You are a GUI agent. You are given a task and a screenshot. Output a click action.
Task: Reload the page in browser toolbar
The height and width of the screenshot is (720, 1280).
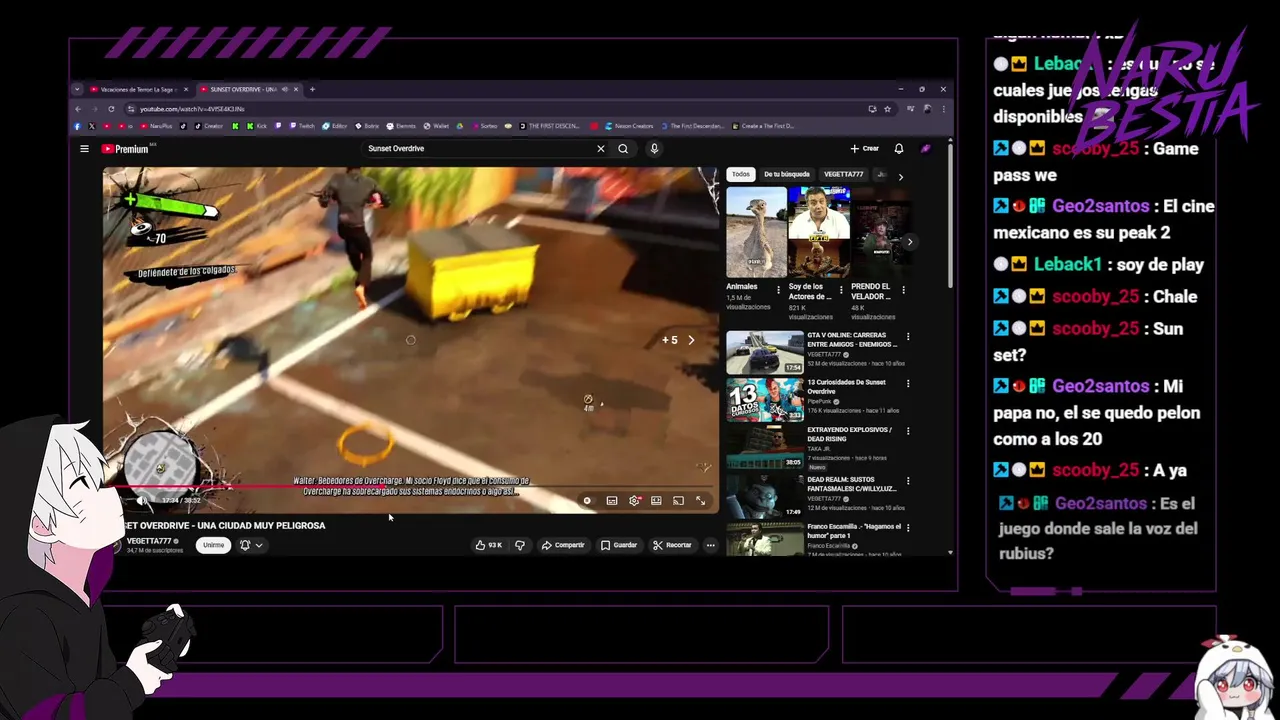tap(111, 109)
